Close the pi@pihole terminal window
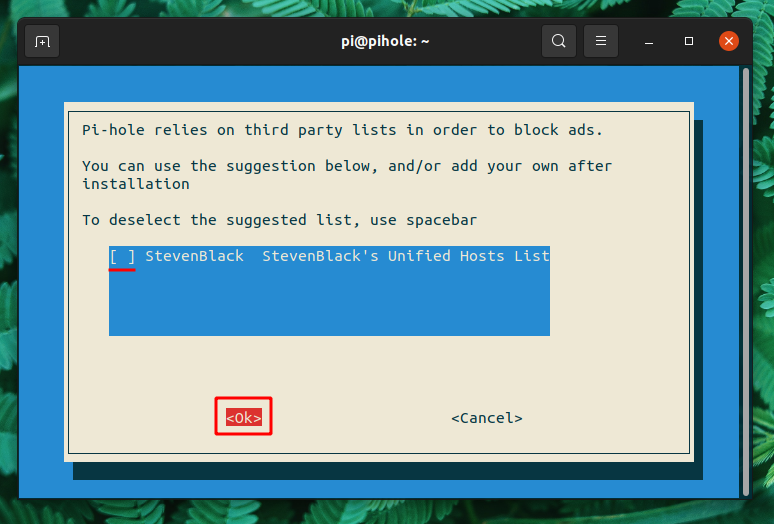774x524 pixels. point(729,41)
